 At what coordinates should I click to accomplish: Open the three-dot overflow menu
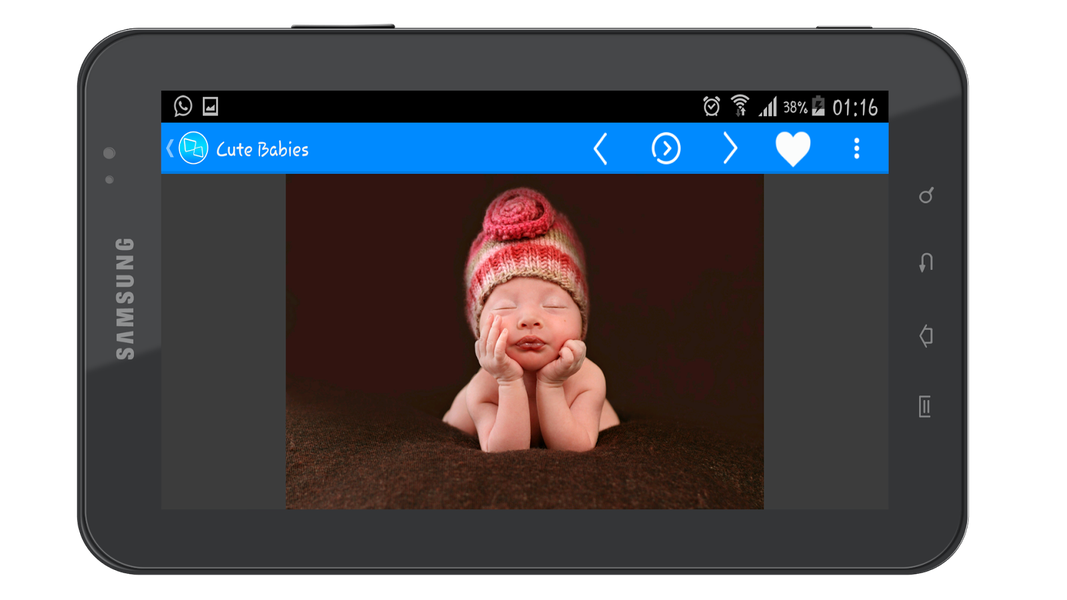(x=856, y=149)
